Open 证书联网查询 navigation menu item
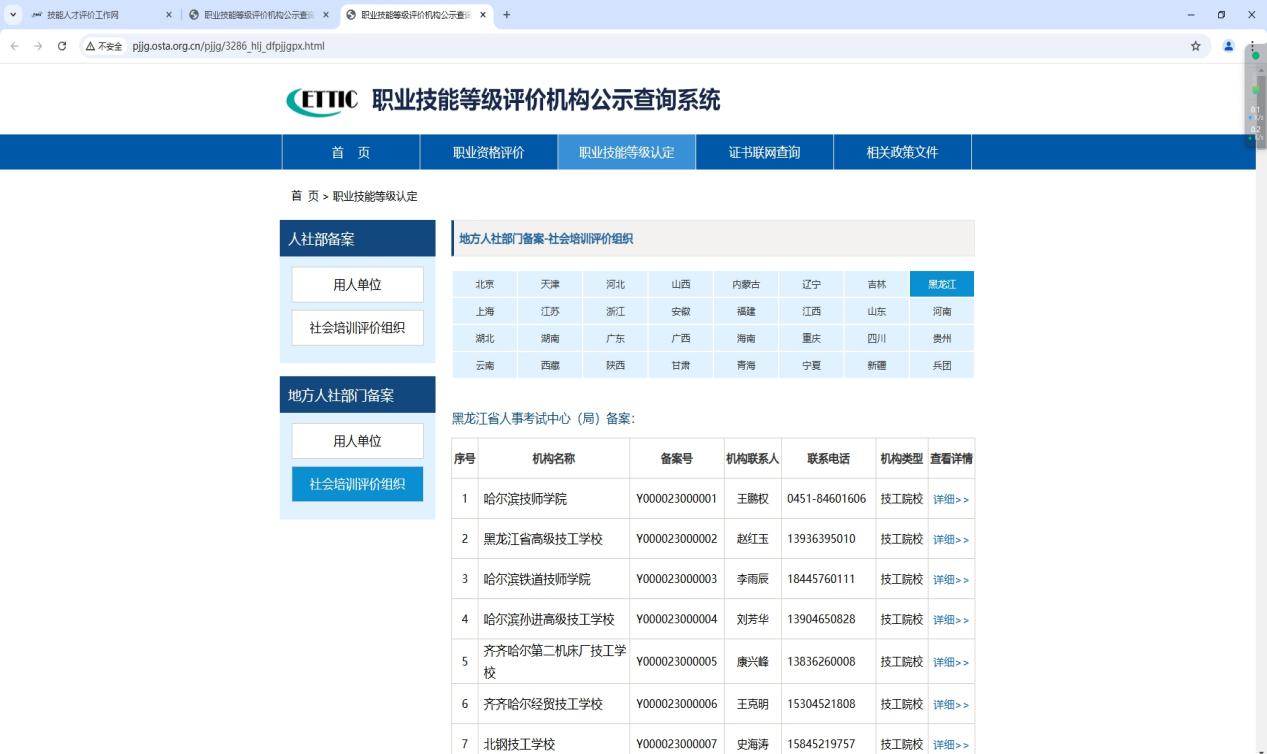1267x754 pixels. click(764, 152)
